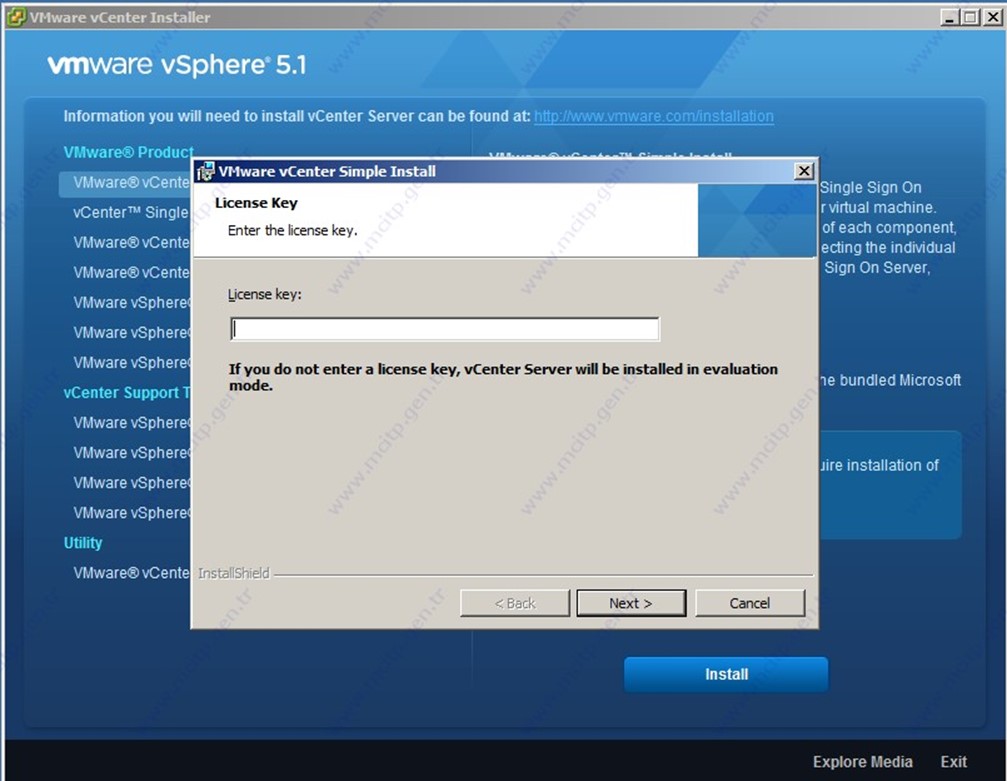Image resolution: width=1007 pixels, height=781 pixels.
Task: Click the Simple Install dialog title bar icon
Action: pyautogui.click(x=205, y=171)
